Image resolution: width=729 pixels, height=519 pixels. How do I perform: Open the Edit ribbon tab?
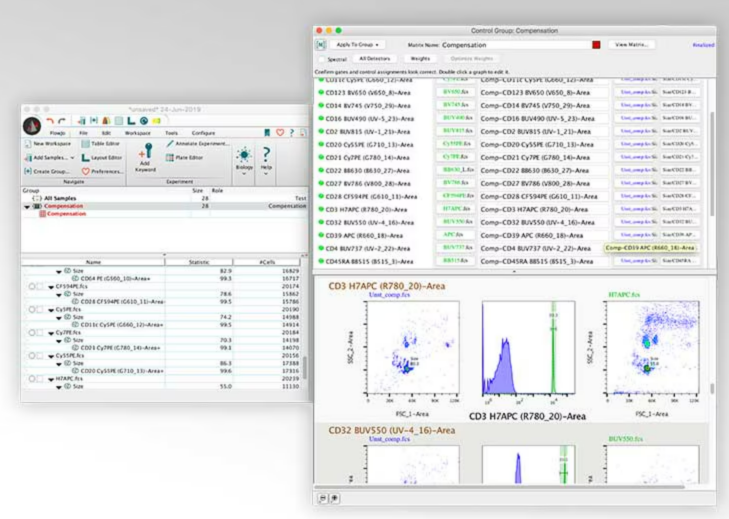pos(106,133)
